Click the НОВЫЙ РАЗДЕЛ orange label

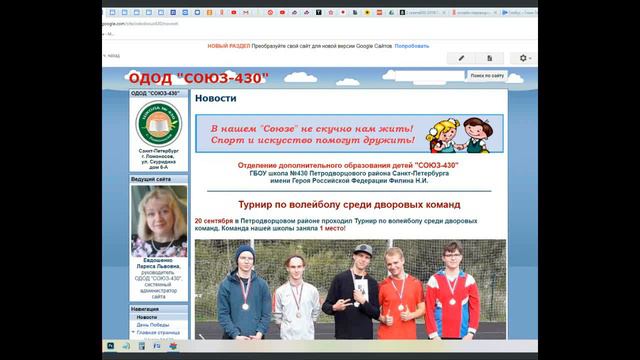[x=229, y=46]
